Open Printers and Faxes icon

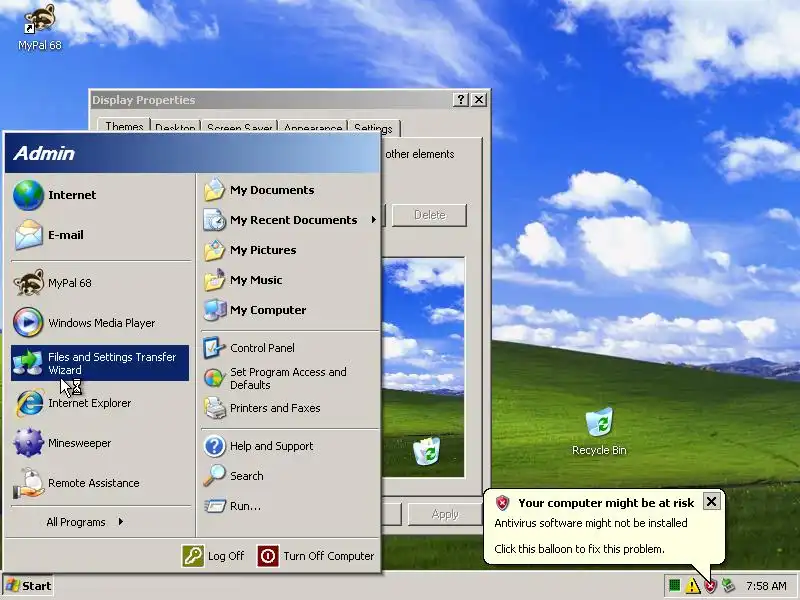click(x=214, y=408)
